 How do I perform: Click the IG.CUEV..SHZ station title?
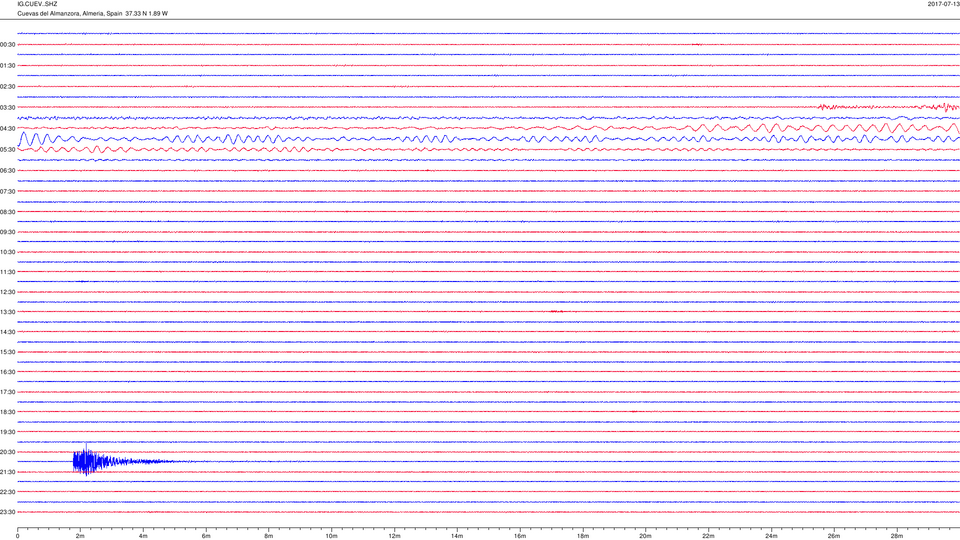(x=37, y=4)
